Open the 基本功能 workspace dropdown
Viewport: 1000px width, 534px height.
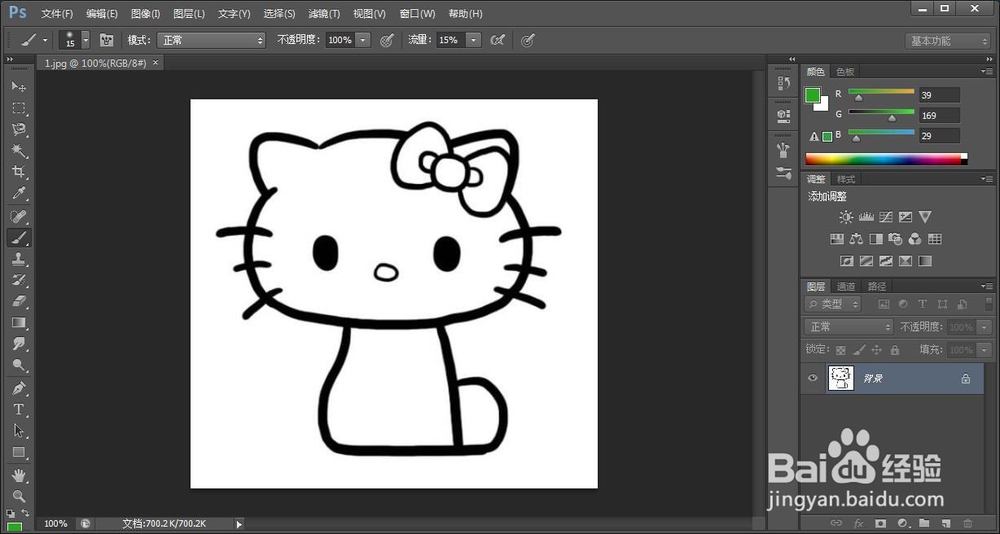947,41
